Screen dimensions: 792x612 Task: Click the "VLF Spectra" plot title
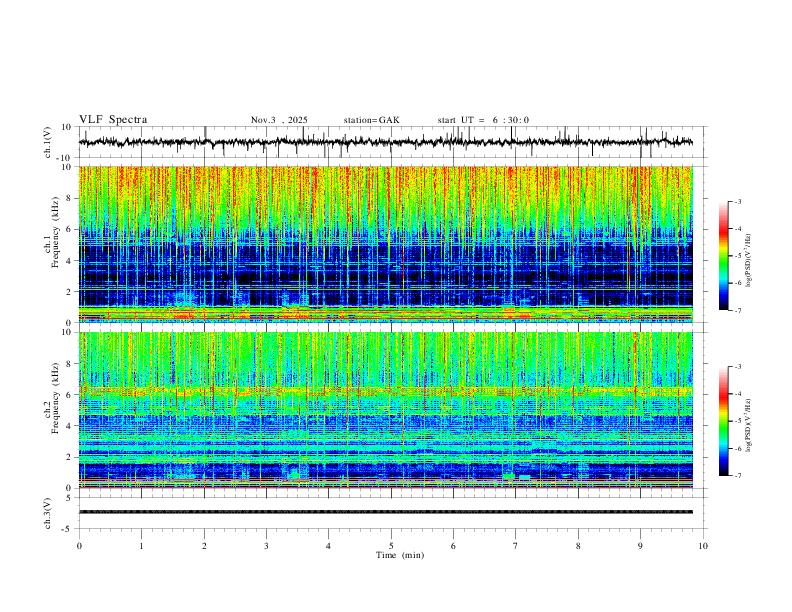click(x=113, y=120)
